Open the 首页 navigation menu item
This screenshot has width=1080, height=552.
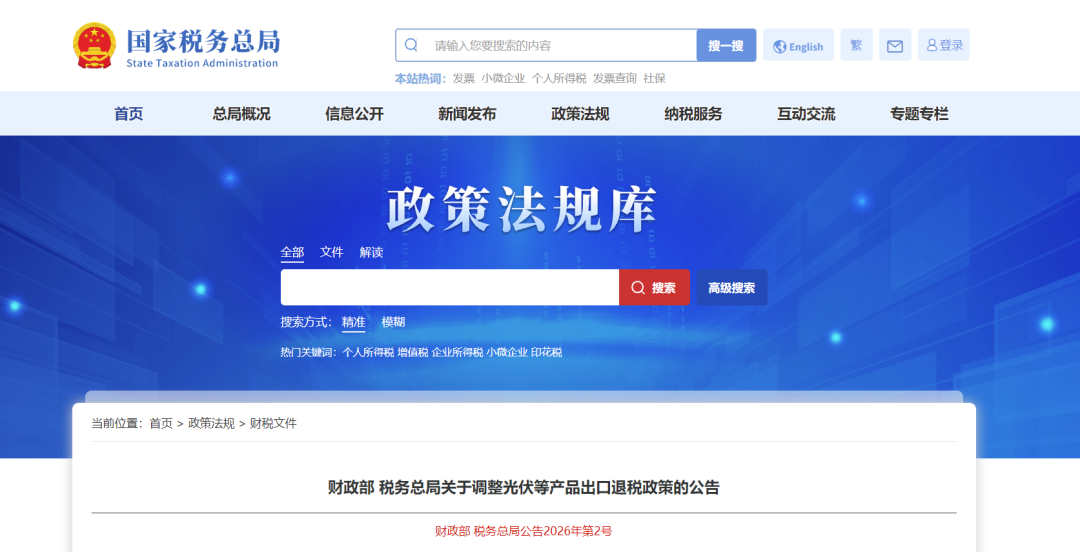pyautogui.click(x=129, y=114)
